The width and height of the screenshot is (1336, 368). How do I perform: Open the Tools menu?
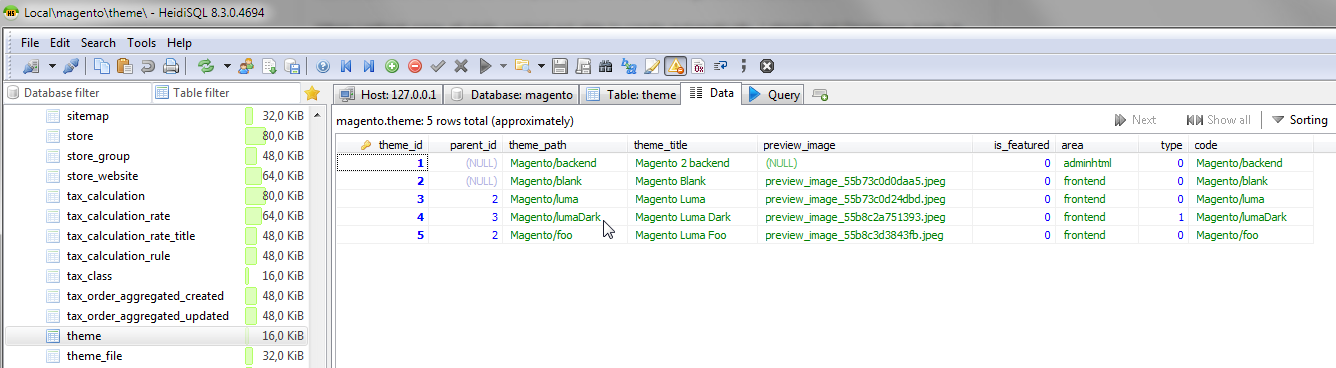(141, 43)
